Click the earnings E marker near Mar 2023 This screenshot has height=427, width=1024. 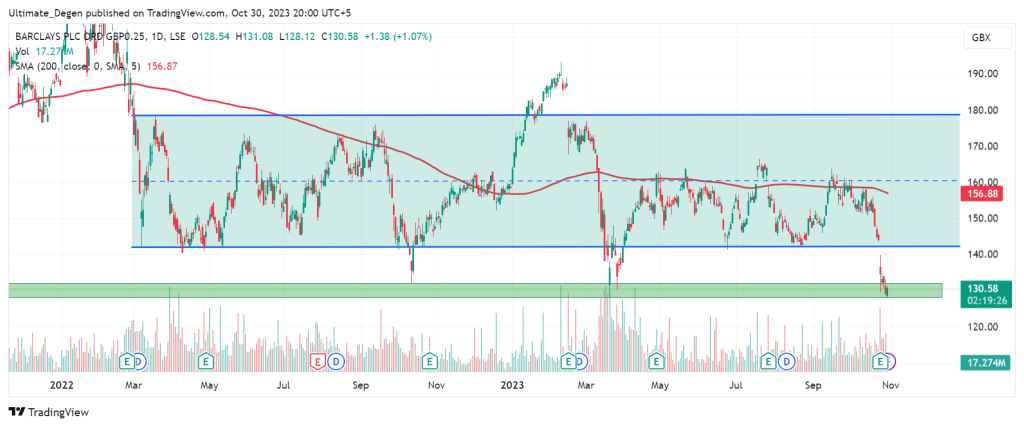(x=569, y=360)
